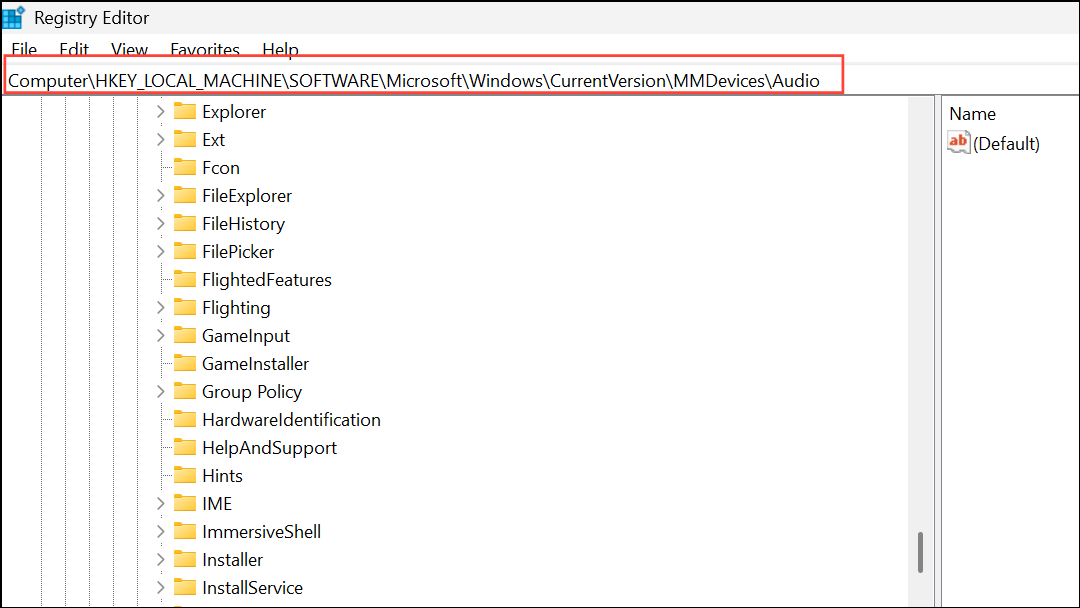Image resolution: width=1080 pixels, height=608 pixels.
Task: Expand the InstallService key
Action: [160, 587]
